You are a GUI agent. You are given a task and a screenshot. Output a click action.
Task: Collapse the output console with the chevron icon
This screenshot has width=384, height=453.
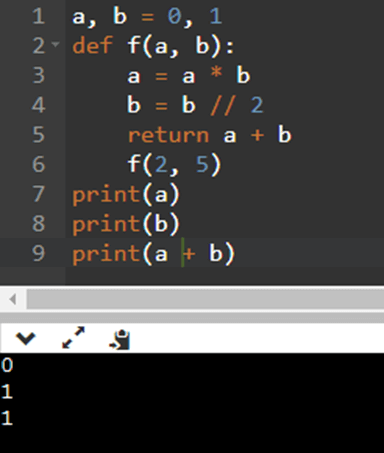tap(25, 338)
